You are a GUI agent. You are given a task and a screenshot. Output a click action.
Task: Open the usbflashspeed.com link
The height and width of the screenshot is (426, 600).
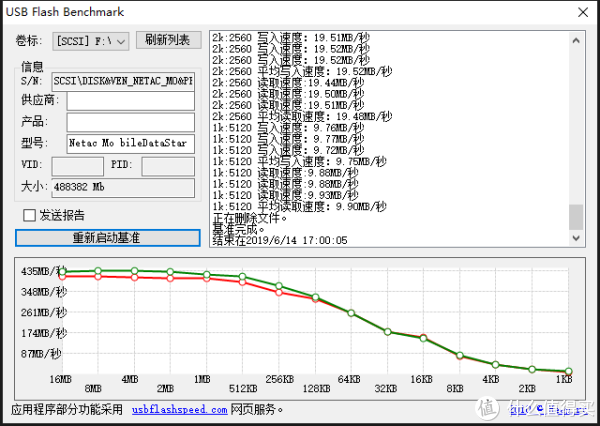[179, 410]
